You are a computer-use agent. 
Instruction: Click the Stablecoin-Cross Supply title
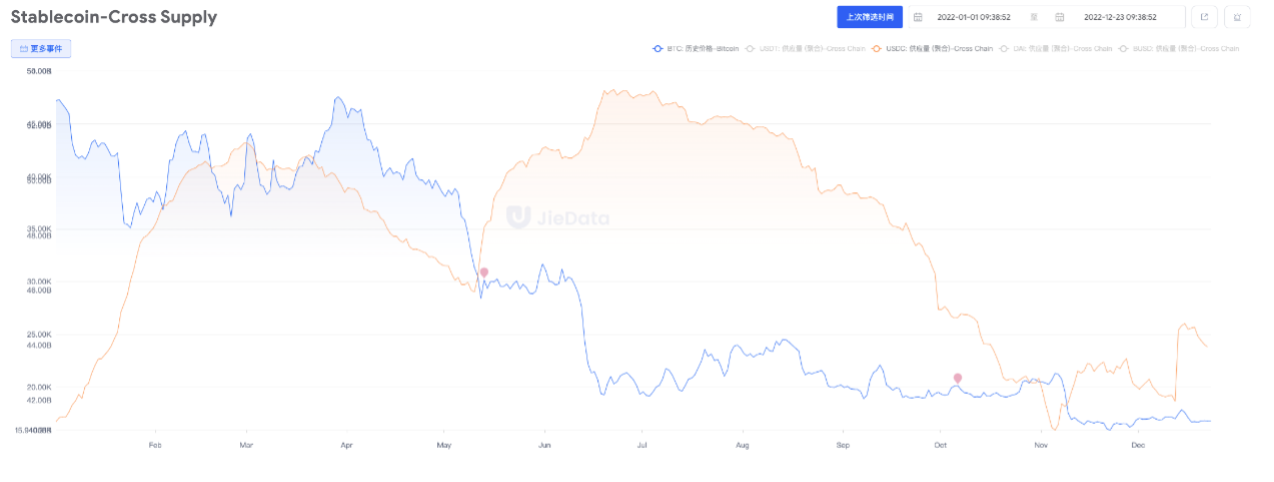point(113,17)
